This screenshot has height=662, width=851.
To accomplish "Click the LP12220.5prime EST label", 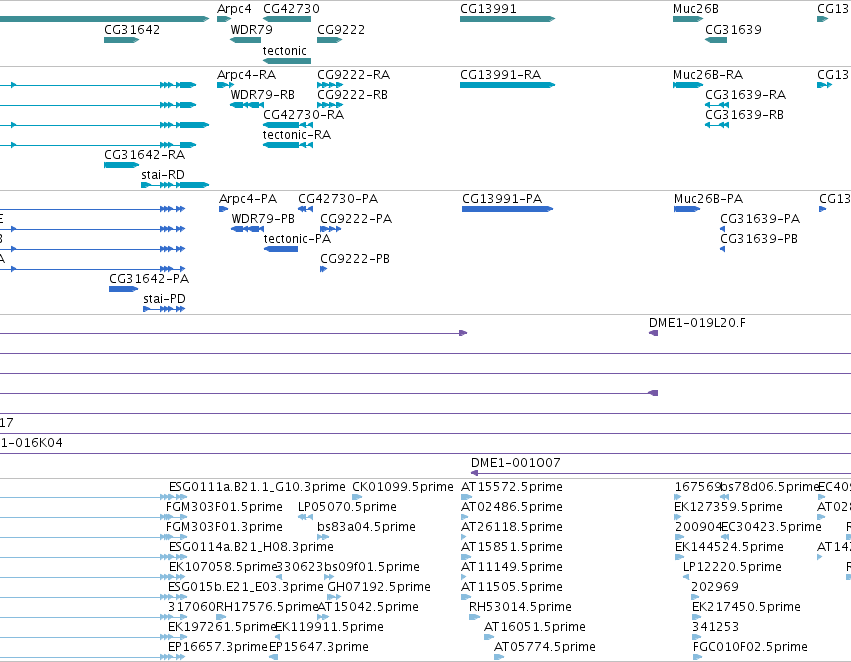I will (x=732, y=568).
